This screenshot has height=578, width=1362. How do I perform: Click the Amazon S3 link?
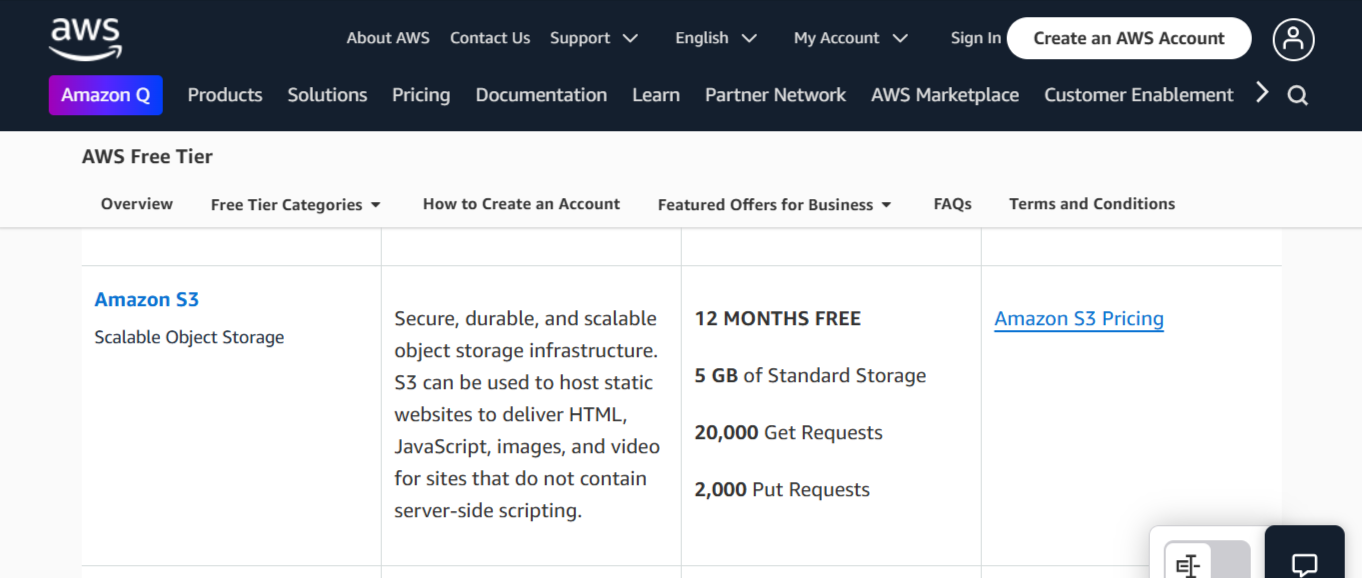point(147,299)
